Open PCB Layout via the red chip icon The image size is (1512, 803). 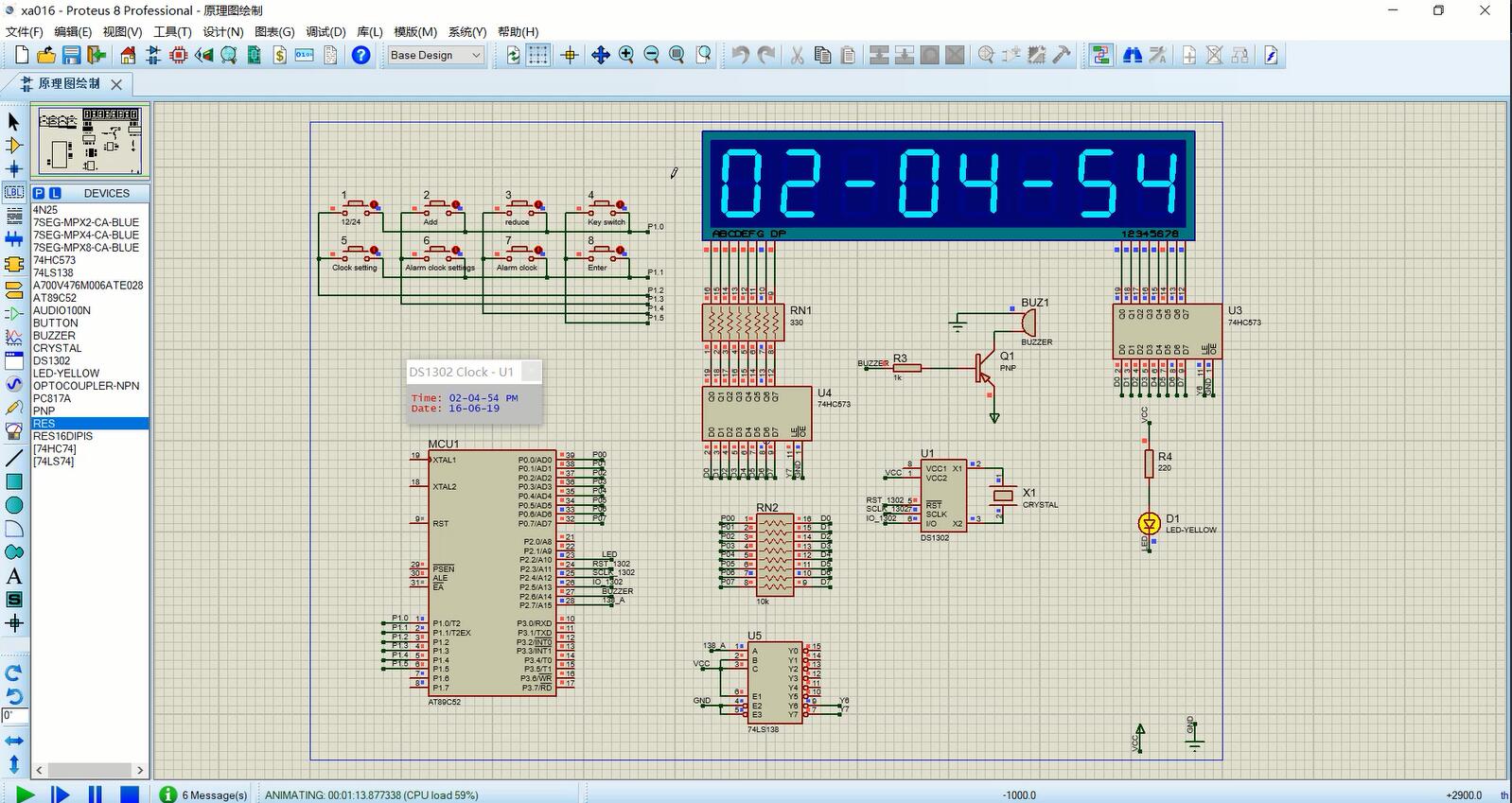click(x=178, y=55)
